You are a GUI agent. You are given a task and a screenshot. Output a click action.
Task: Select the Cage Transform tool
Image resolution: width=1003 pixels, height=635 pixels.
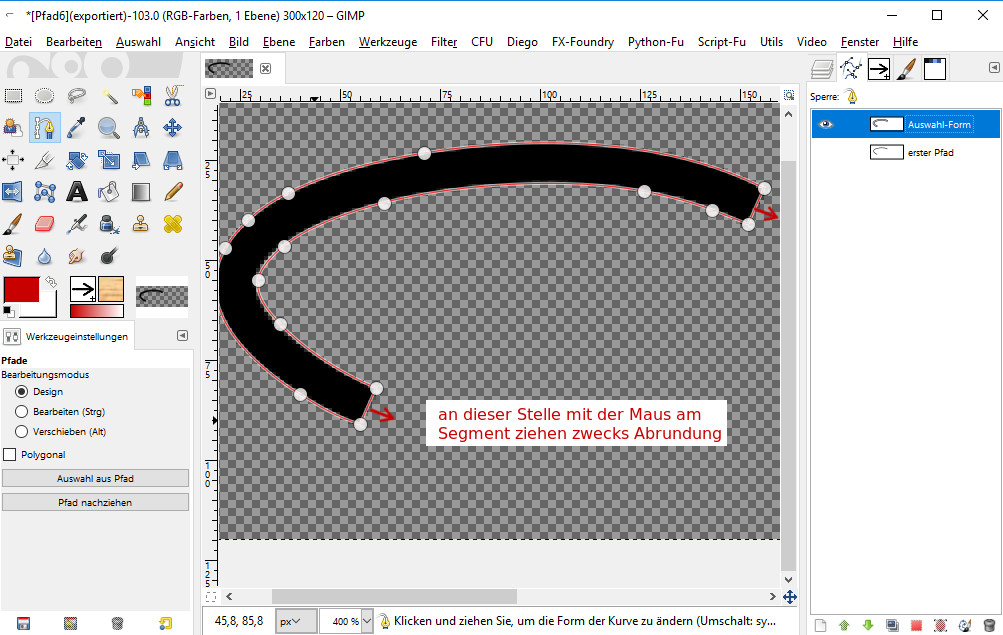44,192
